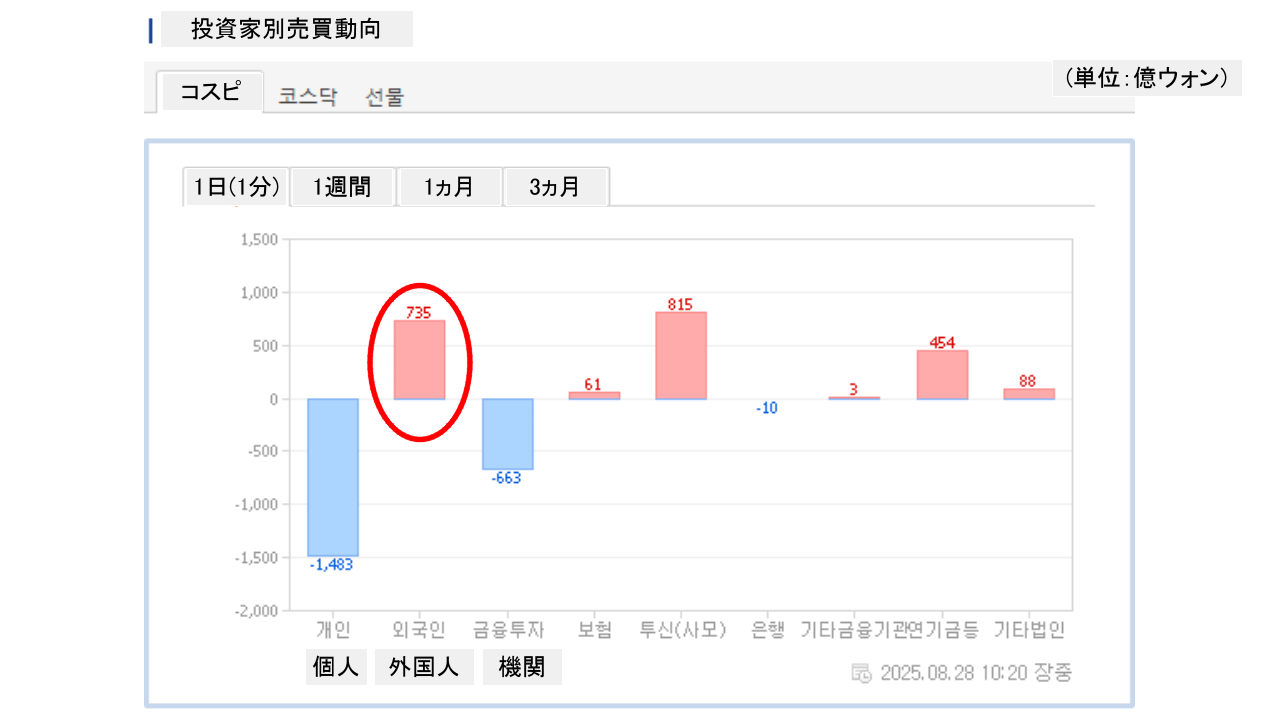Select the 1日(1分) period tab

coord(236,187)
